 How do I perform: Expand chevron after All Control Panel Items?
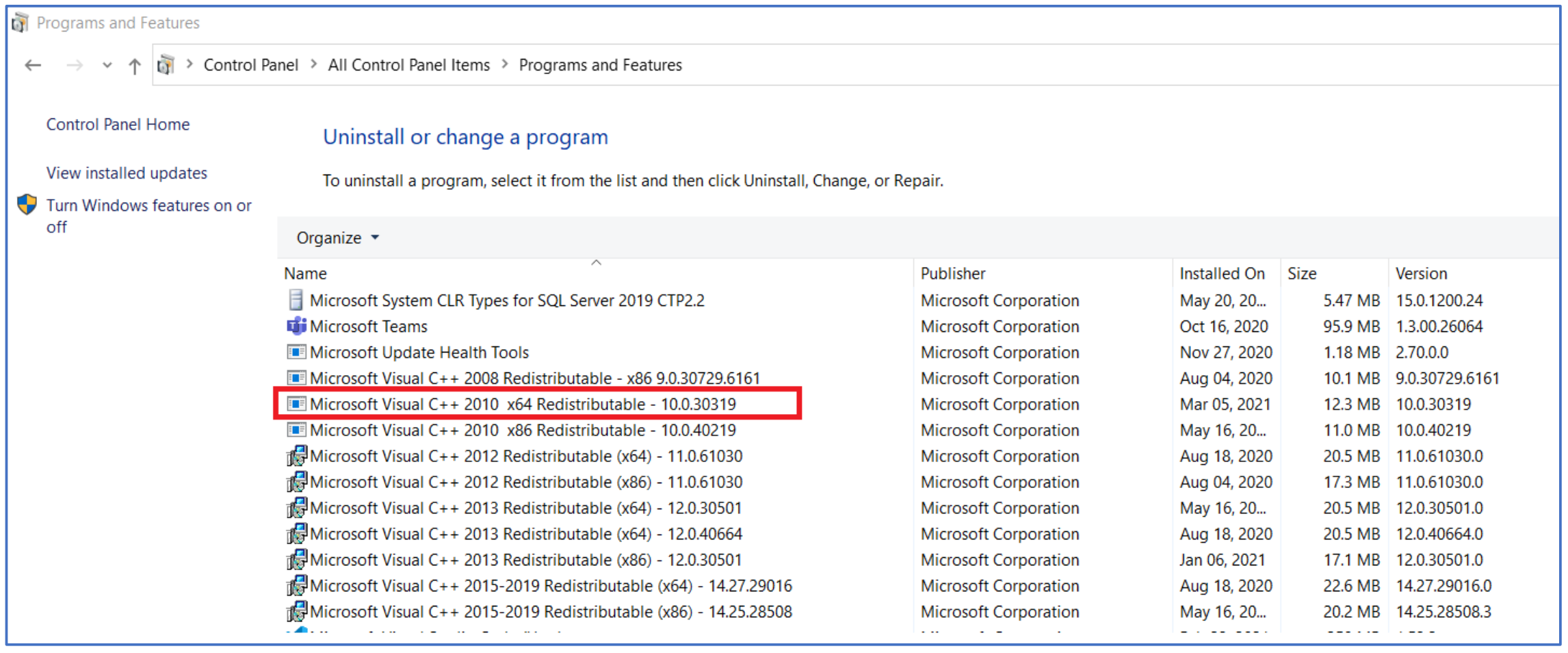(x=505, y=64)
